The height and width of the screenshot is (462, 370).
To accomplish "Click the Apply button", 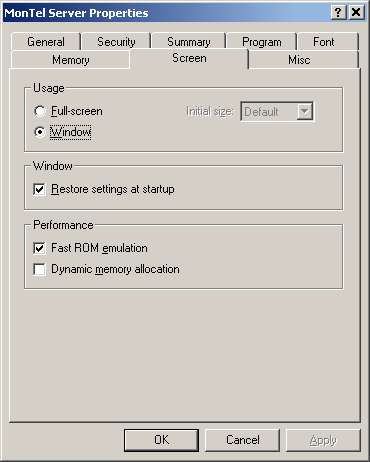I will pyautogui.click(x=323, y=440).
